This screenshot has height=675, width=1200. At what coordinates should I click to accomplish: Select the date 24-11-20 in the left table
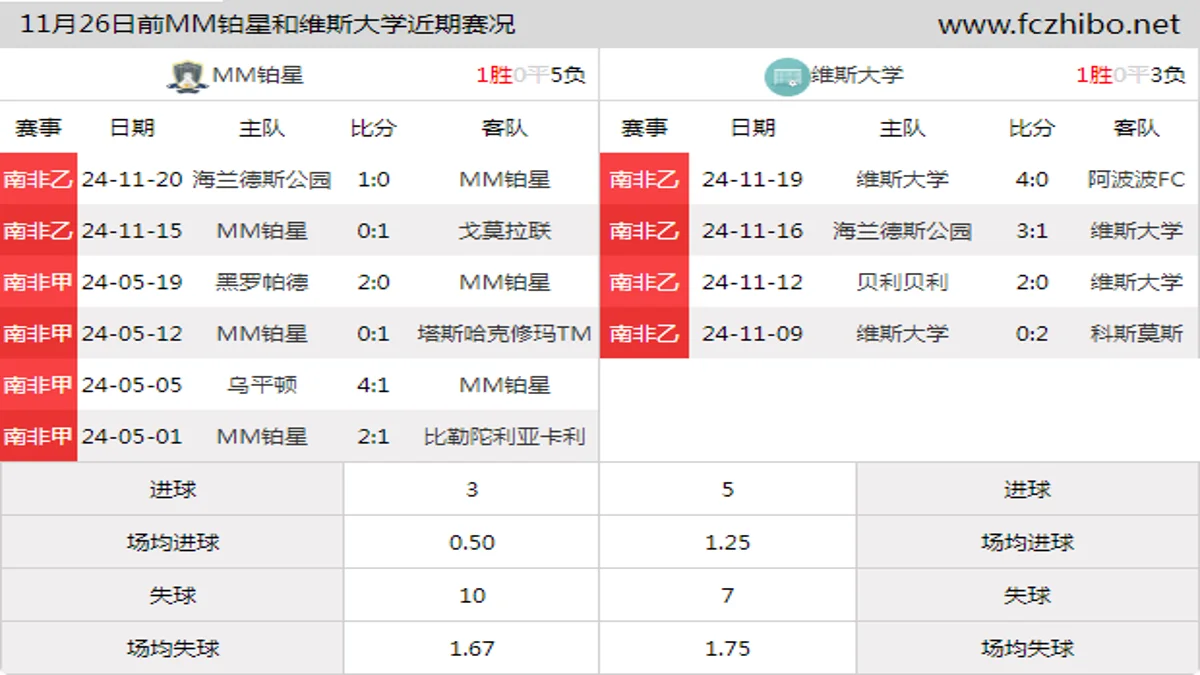(132, 179)
